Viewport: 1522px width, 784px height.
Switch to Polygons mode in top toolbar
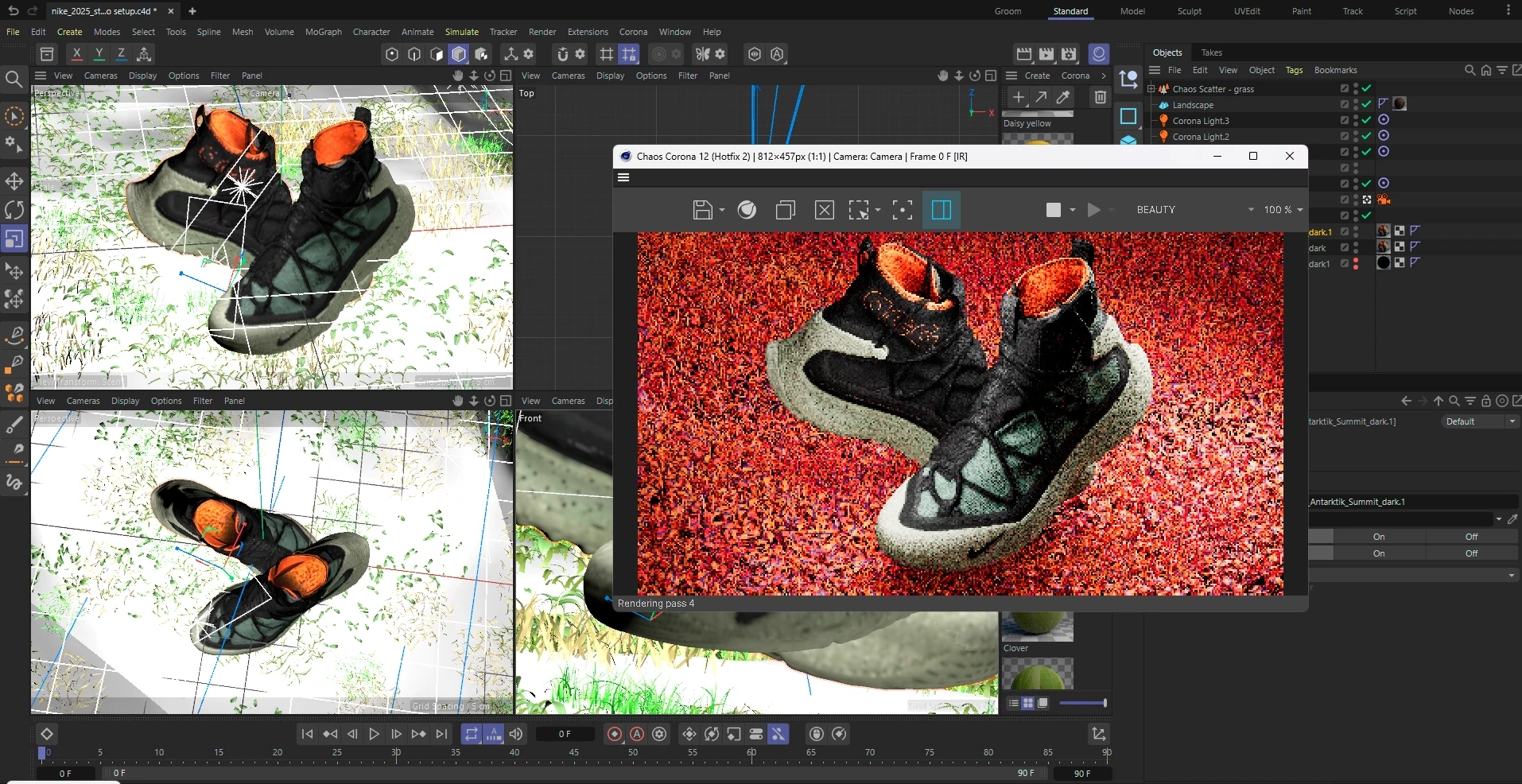437,54
